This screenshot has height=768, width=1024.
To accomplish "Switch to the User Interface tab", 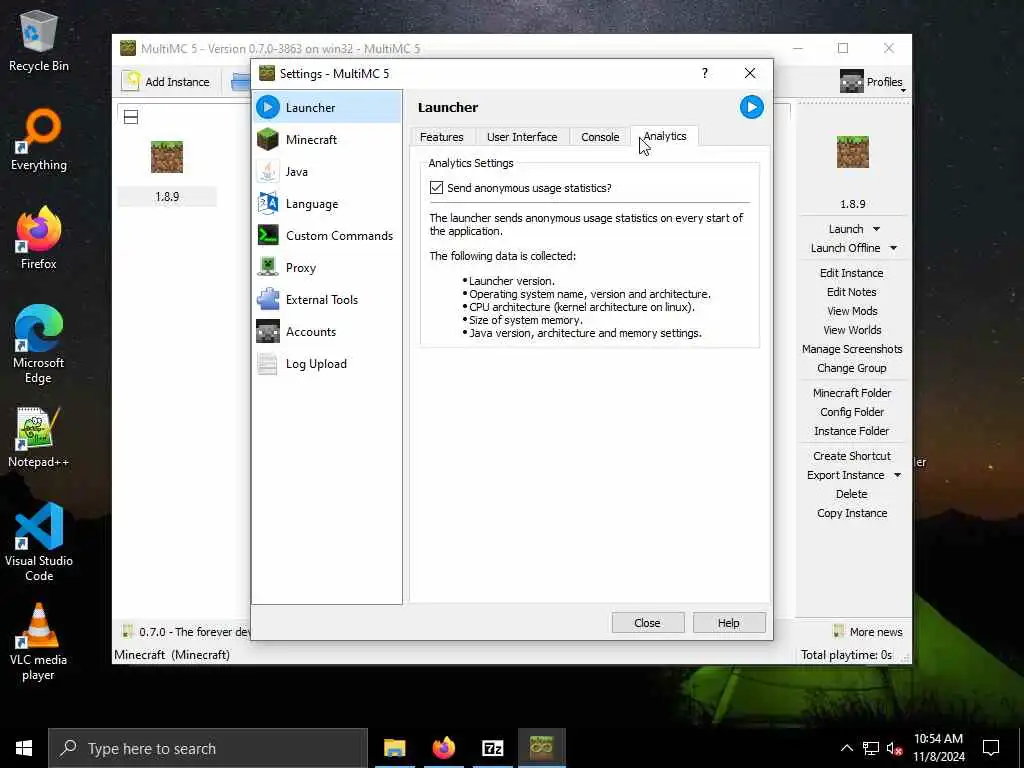I will click(522, 137).
